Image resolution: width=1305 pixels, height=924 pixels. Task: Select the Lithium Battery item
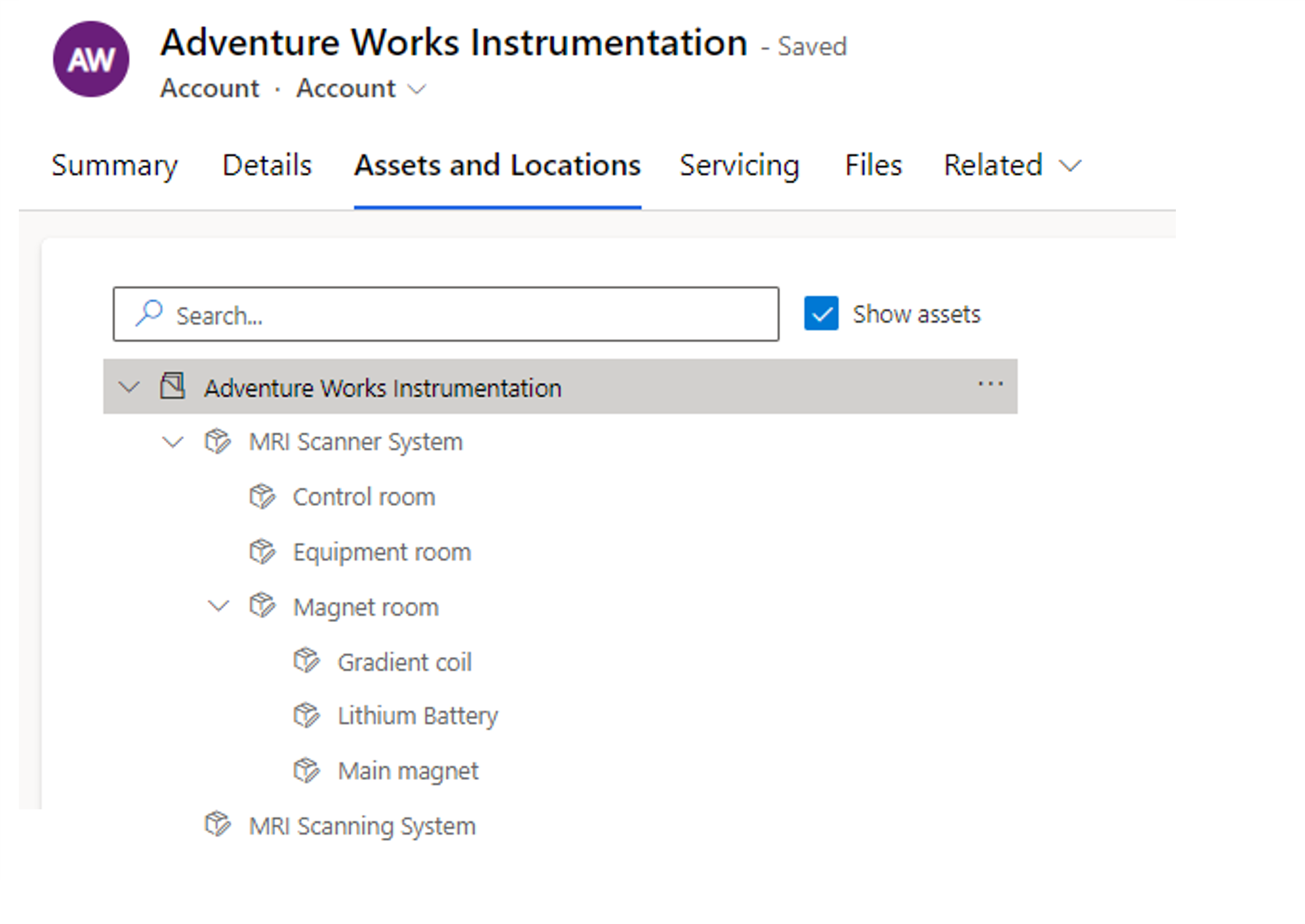click(418, 716)
